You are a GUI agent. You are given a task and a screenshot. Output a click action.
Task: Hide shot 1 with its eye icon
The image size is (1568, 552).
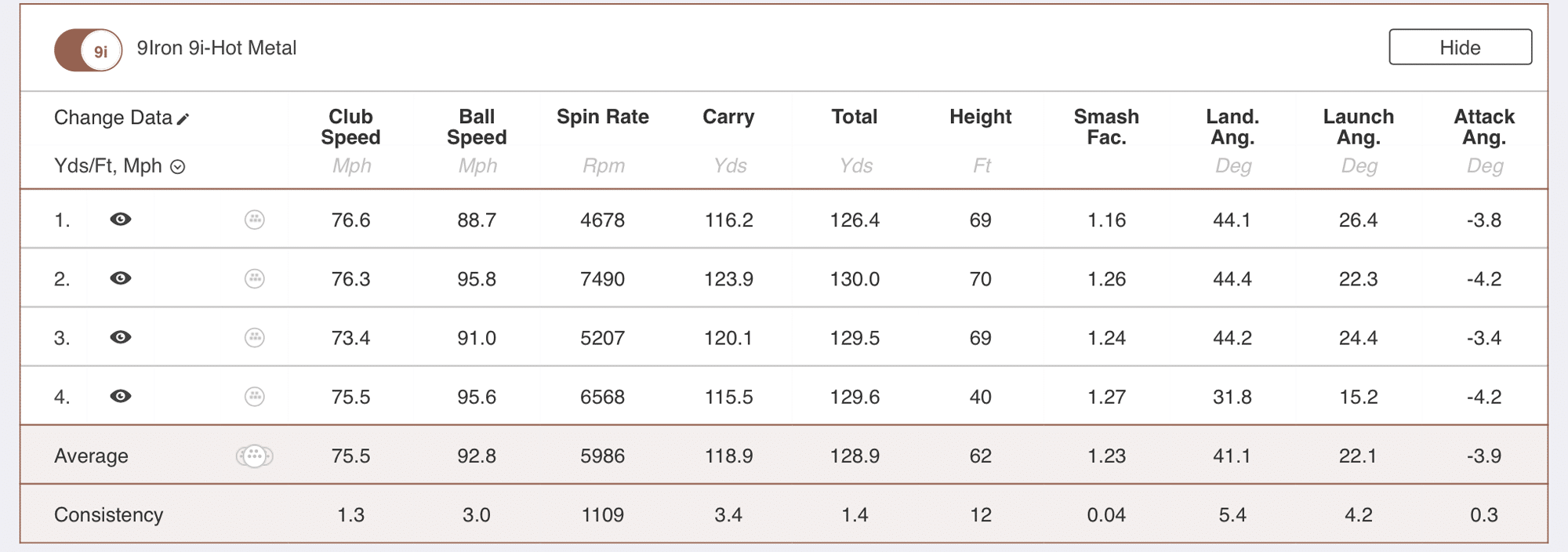tap(121, 220)
